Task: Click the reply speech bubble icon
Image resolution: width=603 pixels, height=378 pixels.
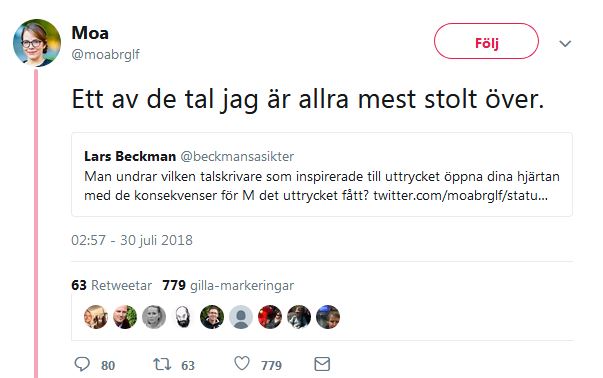Action: pos(82,364)
